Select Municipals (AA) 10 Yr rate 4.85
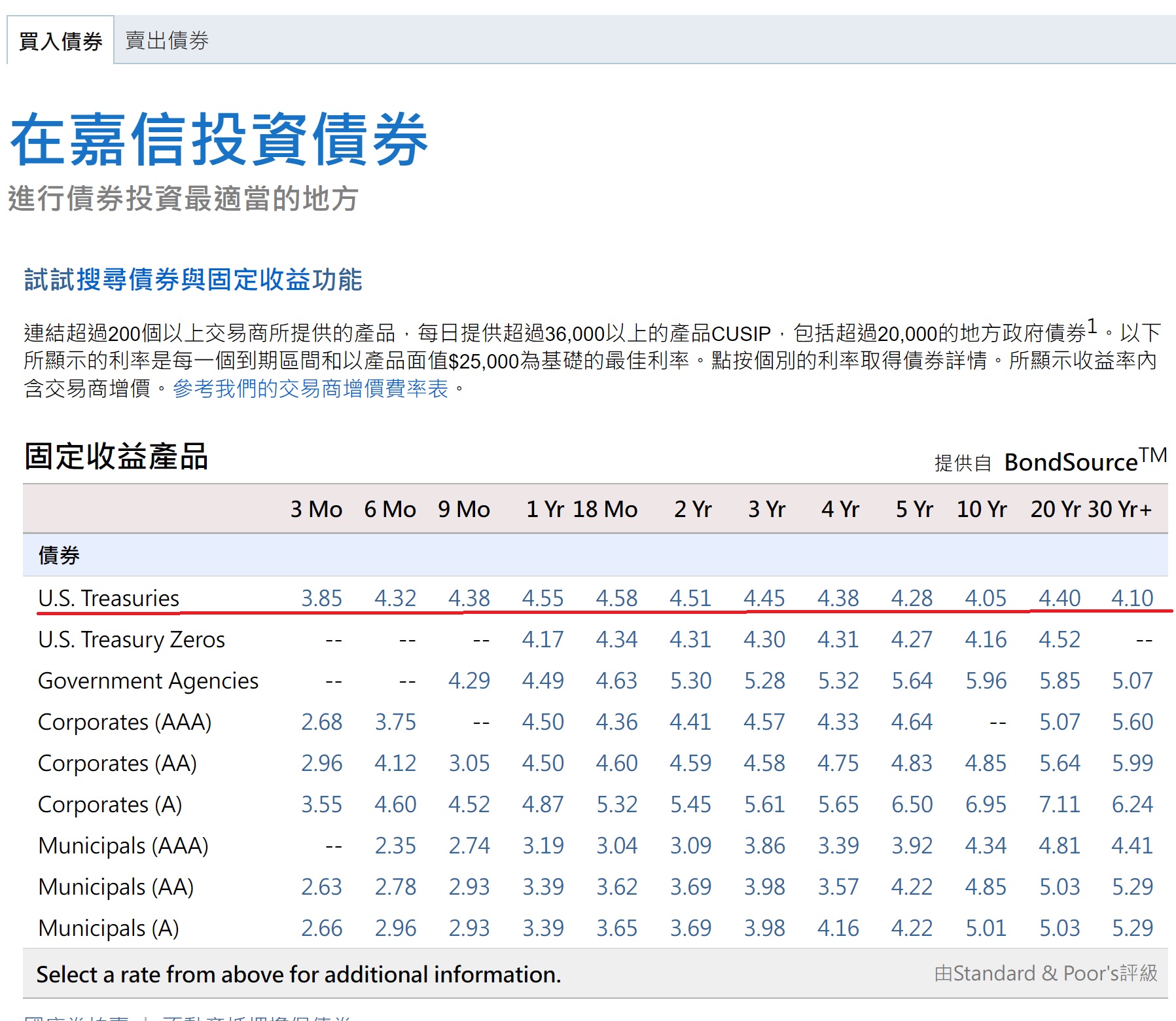Screen dimensions: 1176x1021 [986, 887]
